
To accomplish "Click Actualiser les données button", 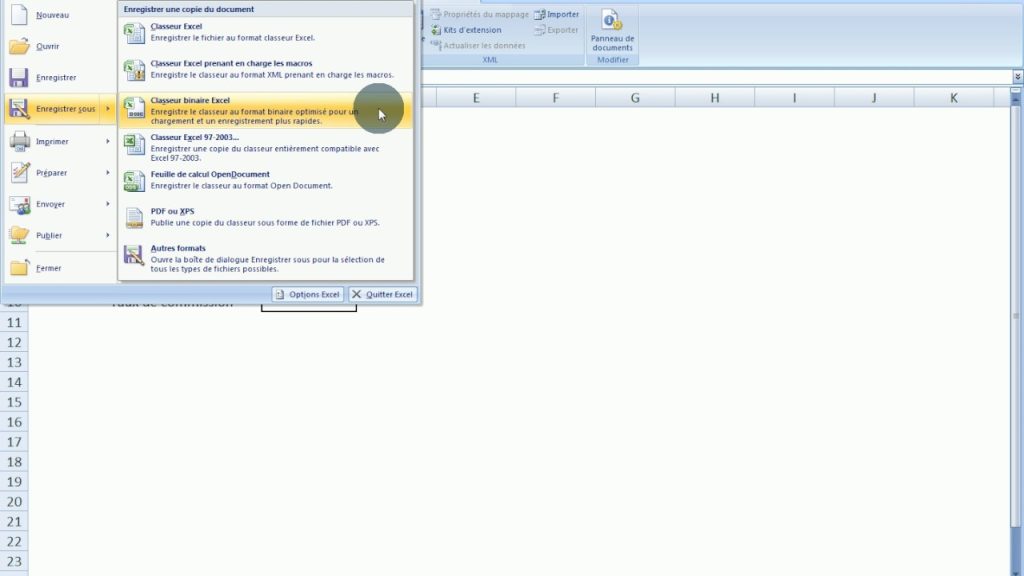I will tap(478, 46).
